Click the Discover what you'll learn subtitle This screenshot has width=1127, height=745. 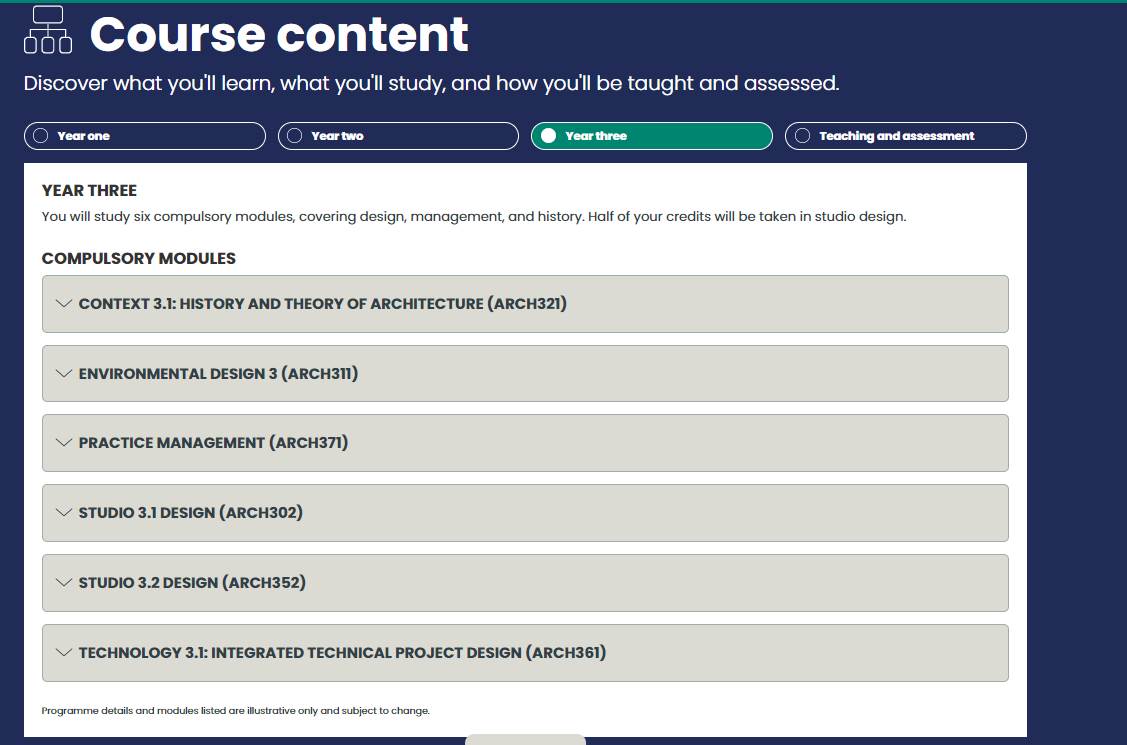coord(431,83)
